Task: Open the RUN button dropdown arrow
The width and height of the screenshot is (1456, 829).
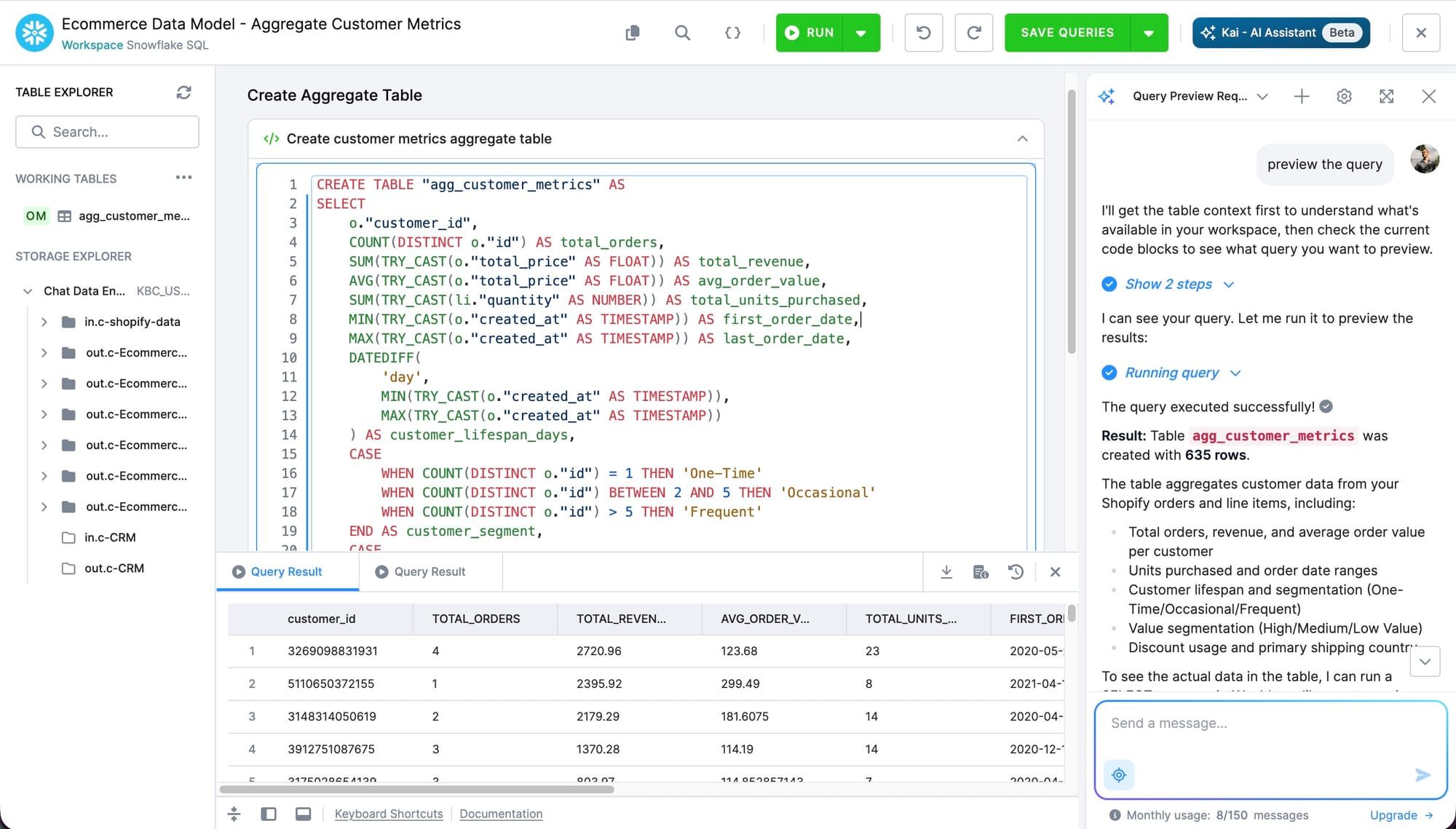Action: [x=861, y=33]
